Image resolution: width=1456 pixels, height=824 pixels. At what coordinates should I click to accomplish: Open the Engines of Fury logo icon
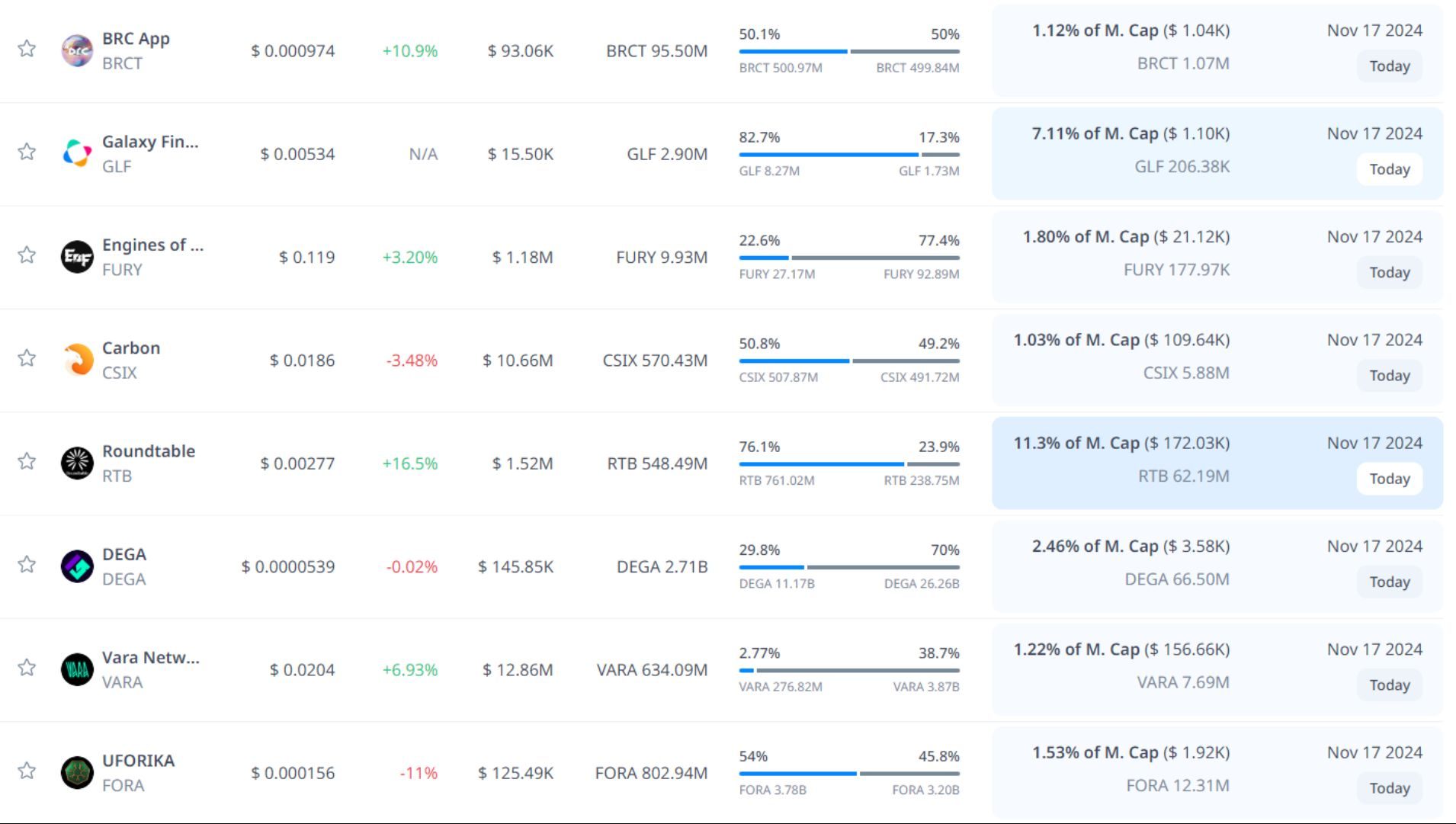(x=77, y=257)
